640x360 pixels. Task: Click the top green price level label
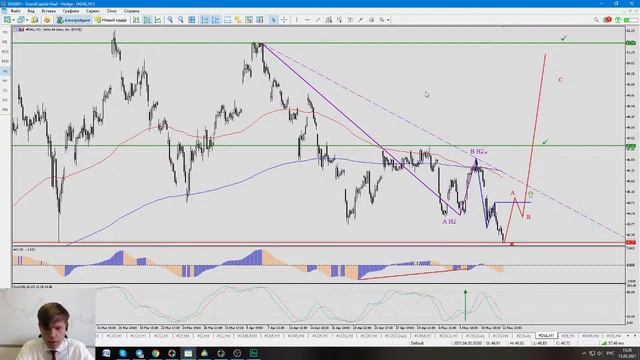pyautogui.click(x=631, y=42)
